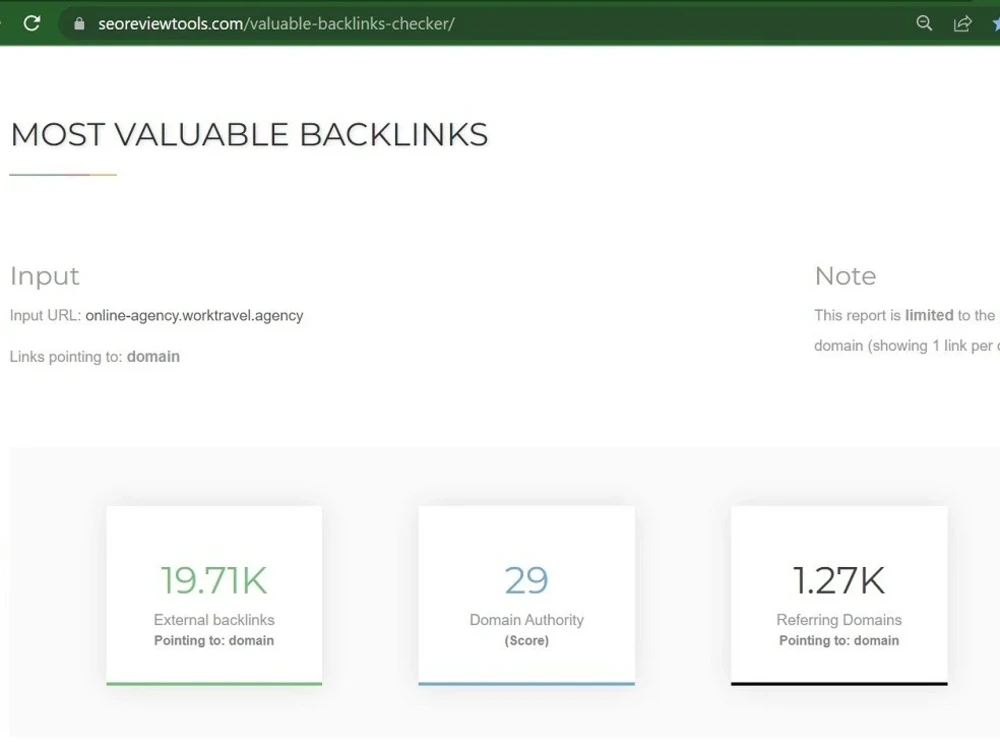
Task: View site security info via padlock icon
Action: point(79,24)
